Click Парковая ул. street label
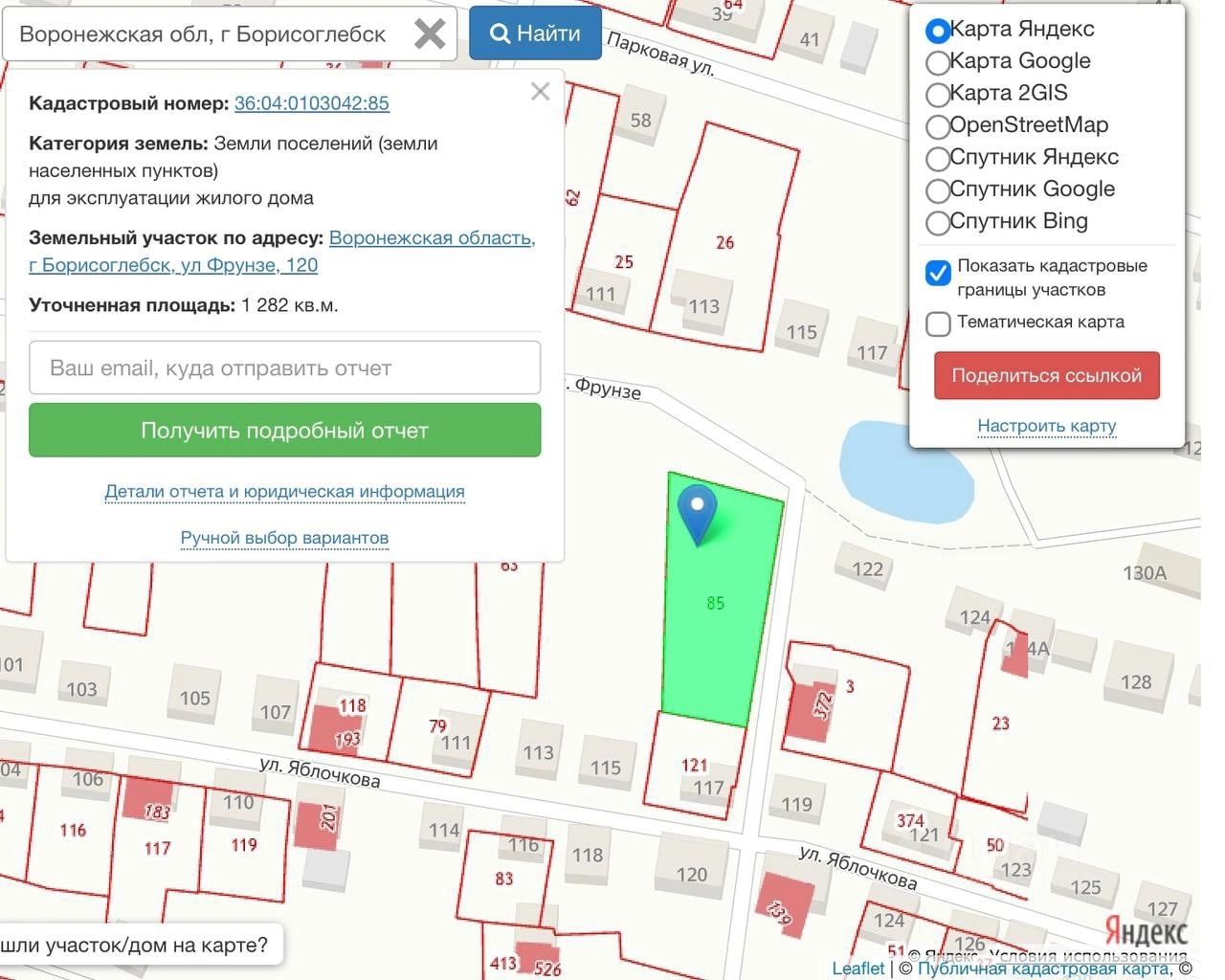1225x980 pixels. click(x=660, y=55)
